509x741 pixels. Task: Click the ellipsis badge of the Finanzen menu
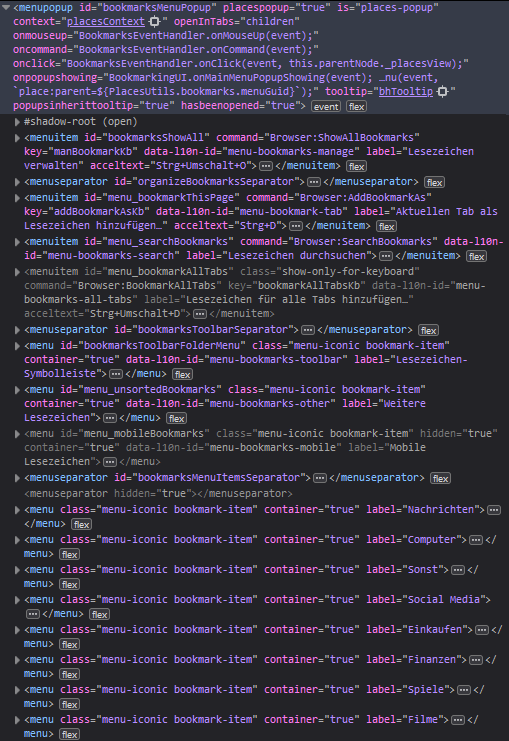476,660
